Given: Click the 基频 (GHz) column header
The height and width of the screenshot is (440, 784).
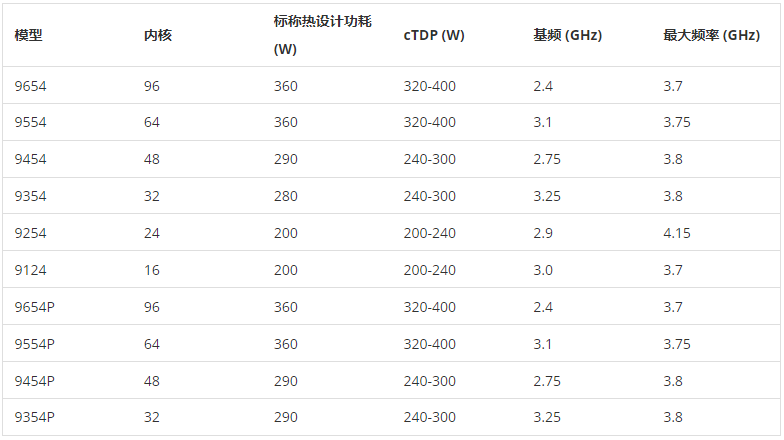Looking at the screenshot, I should (x=568, y=35).
